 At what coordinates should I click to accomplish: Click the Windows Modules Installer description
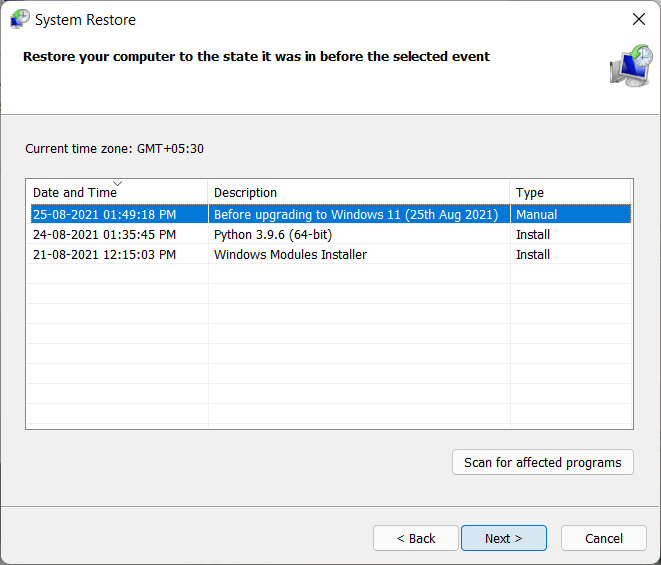pyautogui.click(x=290, y=255)
